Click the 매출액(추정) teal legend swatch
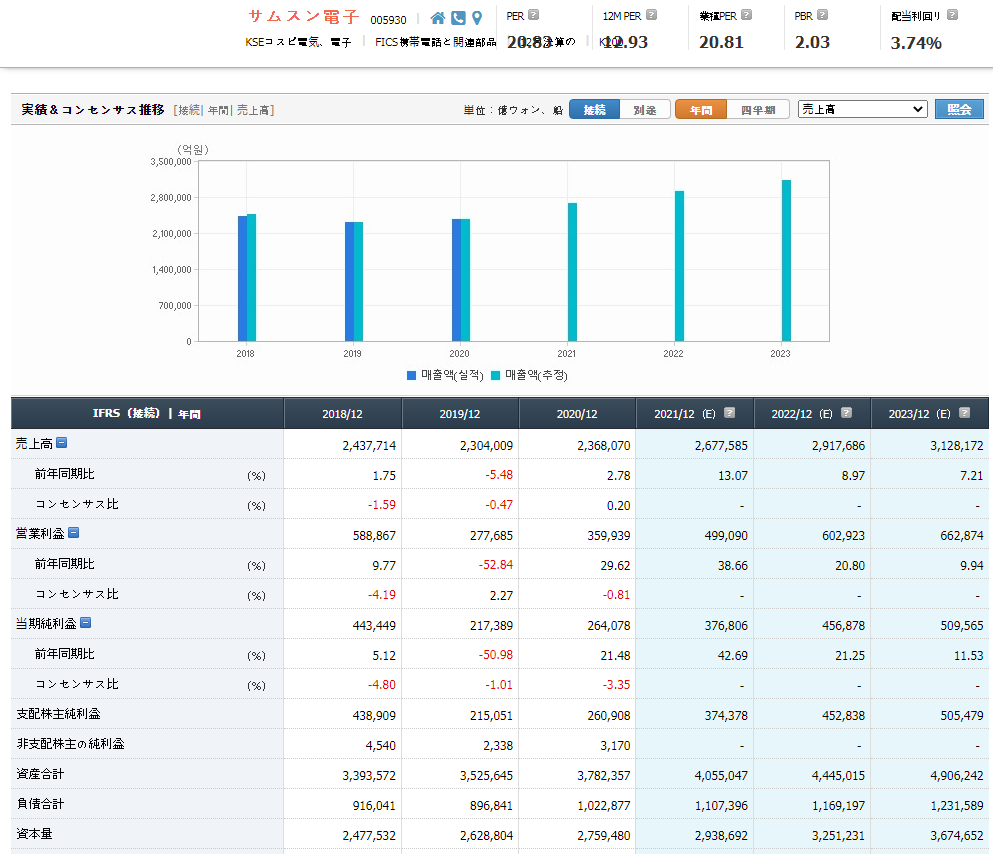The height and width of the screenshot is (854, 993). pyautogui.click(x=496, y=375)
